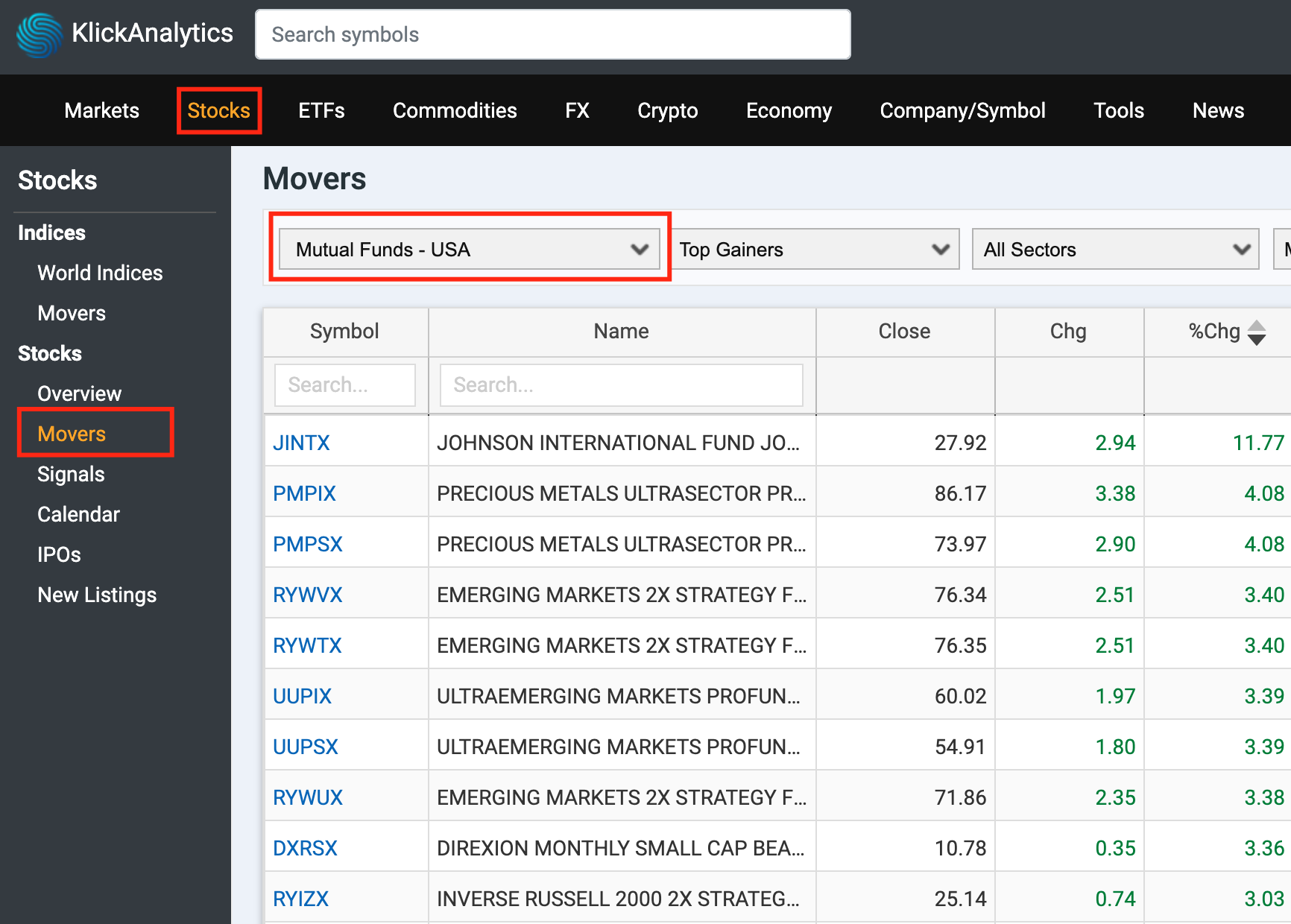This screenshot has width=1291, height=924.
Task: Open Calendar in sidebar
Action: pos(78,514)
